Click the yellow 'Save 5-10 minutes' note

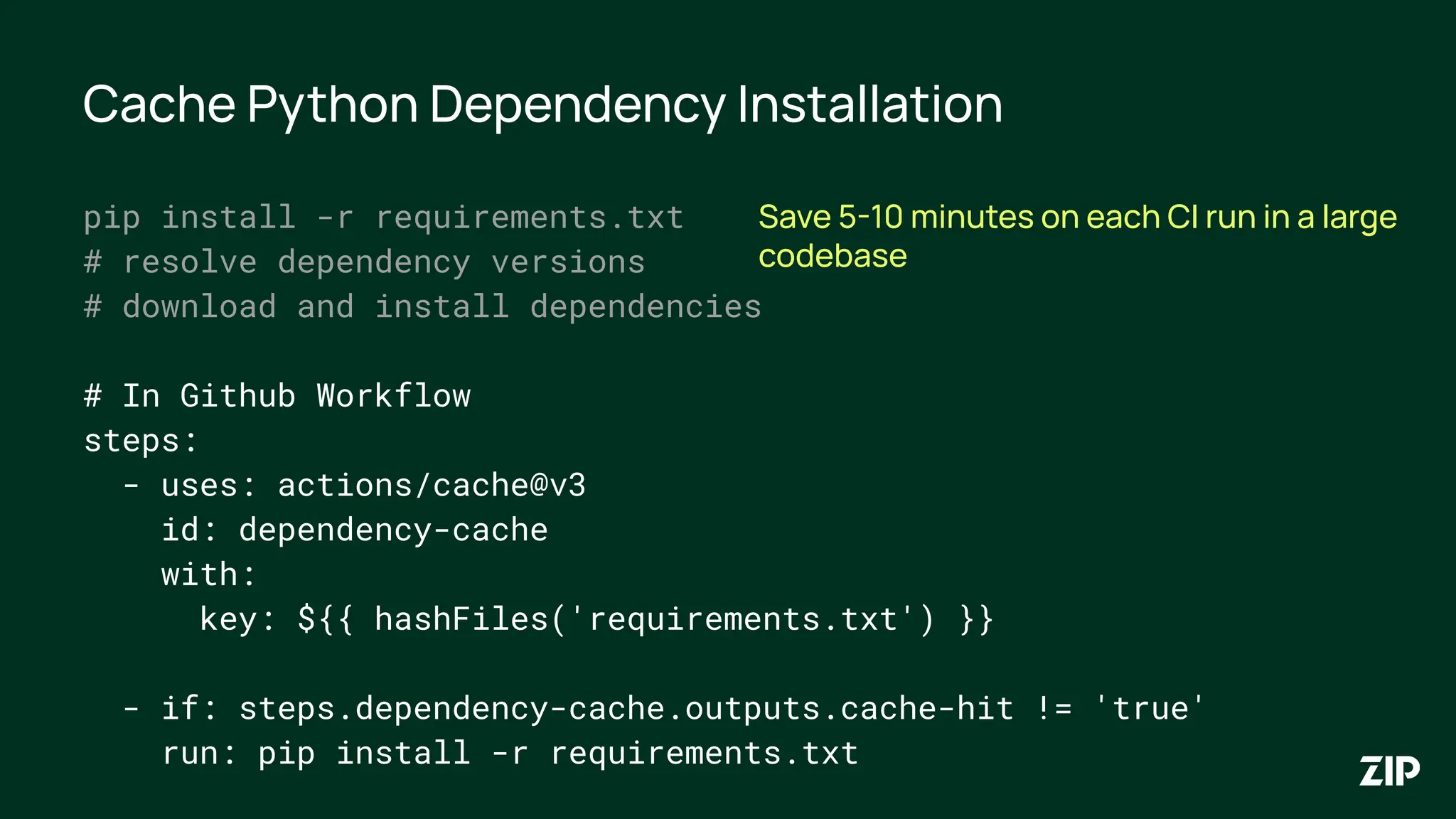point(1077,236)
